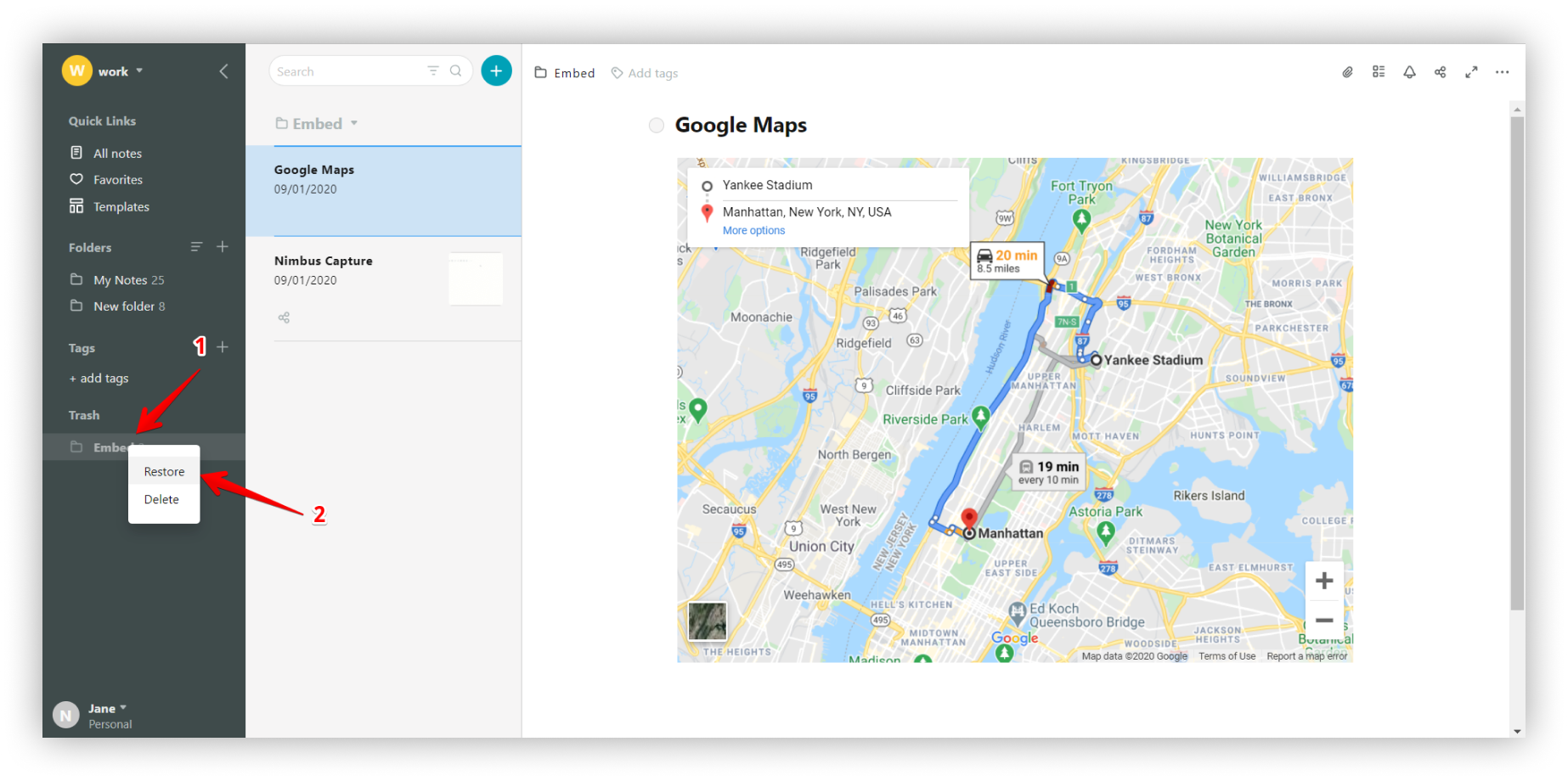The height and width of the screenshot is (781, 1568).
Task: Click the yellow W workspace avatar
Action: [76, 70]
